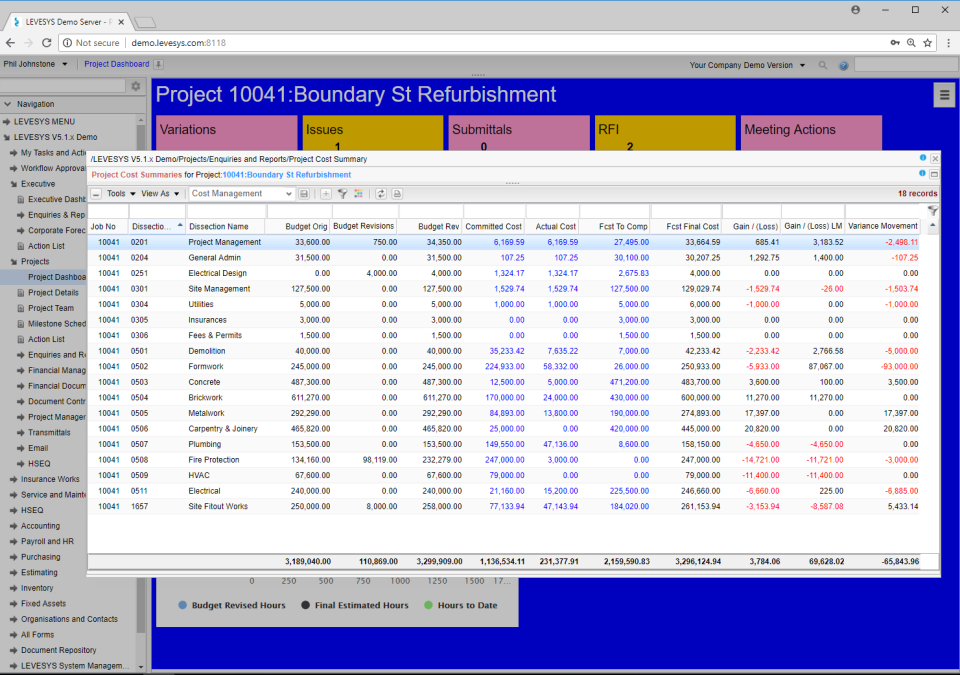Open the Tools menu
This screenshot has width=960, height=675.
click(118, 193)
